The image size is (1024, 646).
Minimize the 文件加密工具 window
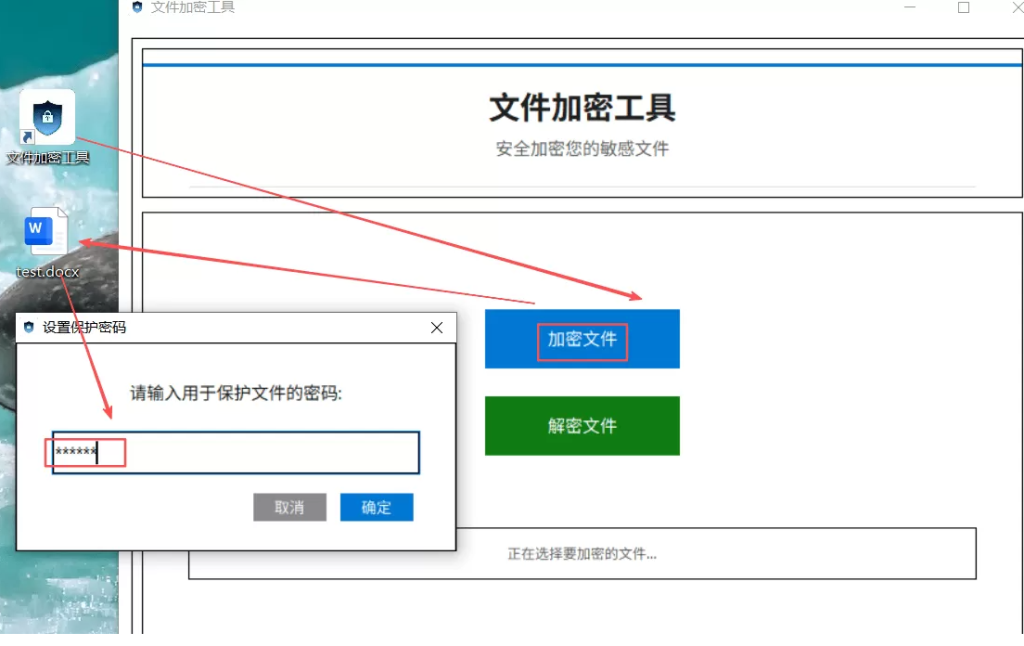[910, 7]
